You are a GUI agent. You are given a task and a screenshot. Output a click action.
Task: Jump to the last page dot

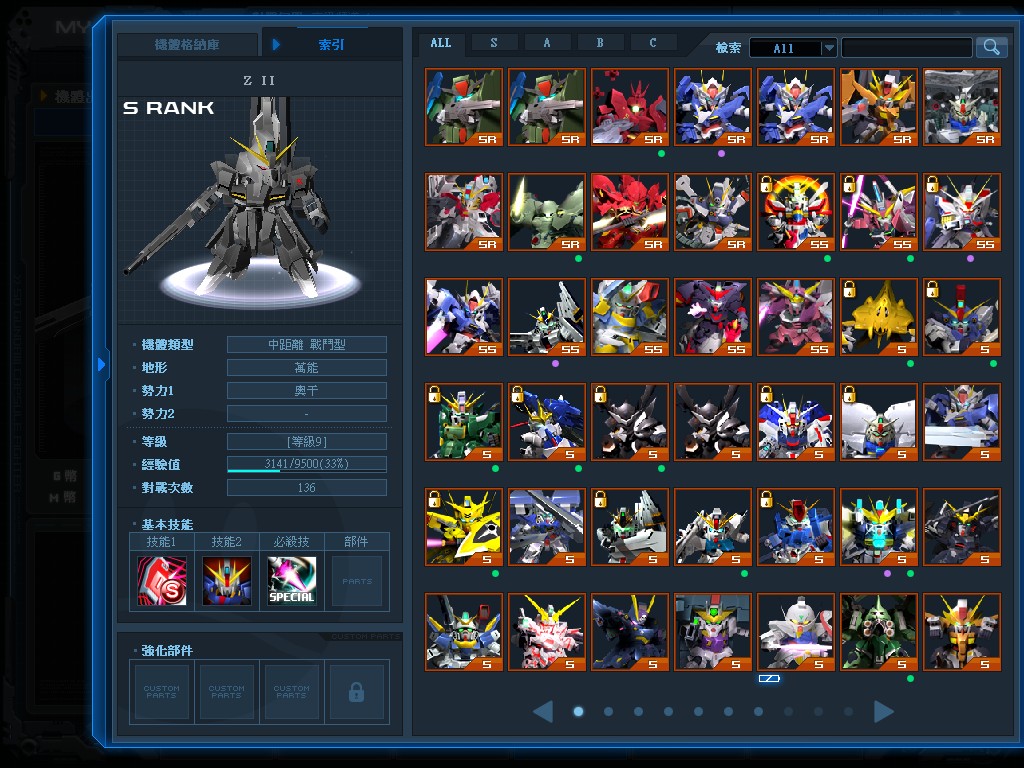point(848,711)
